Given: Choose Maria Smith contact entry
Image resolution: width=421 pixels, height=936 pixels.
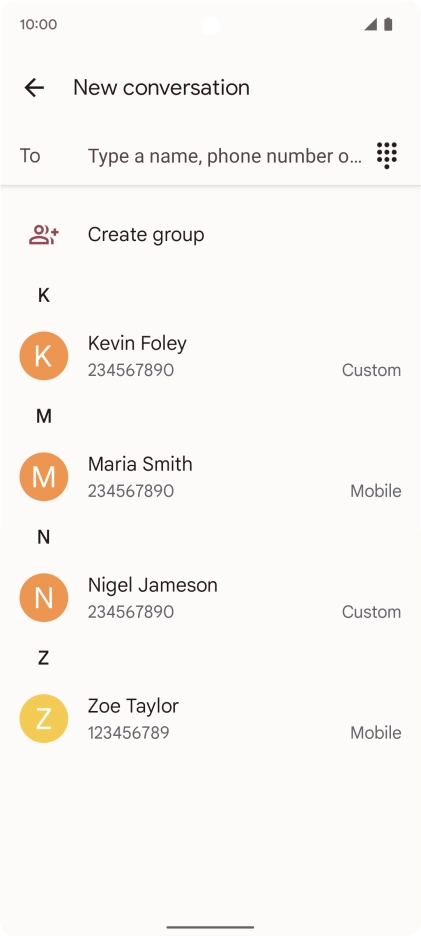Looking at the screenshot, I should (x=210, y=476).
